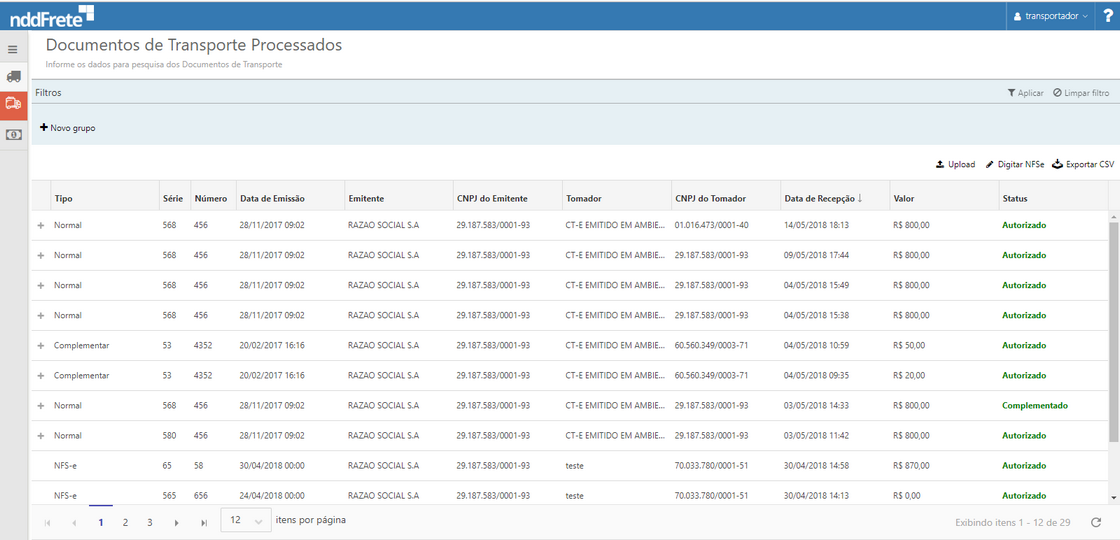Sort by Data de Recepção column
This screenshot has width=1120, height=540.
tap(820, 198)
